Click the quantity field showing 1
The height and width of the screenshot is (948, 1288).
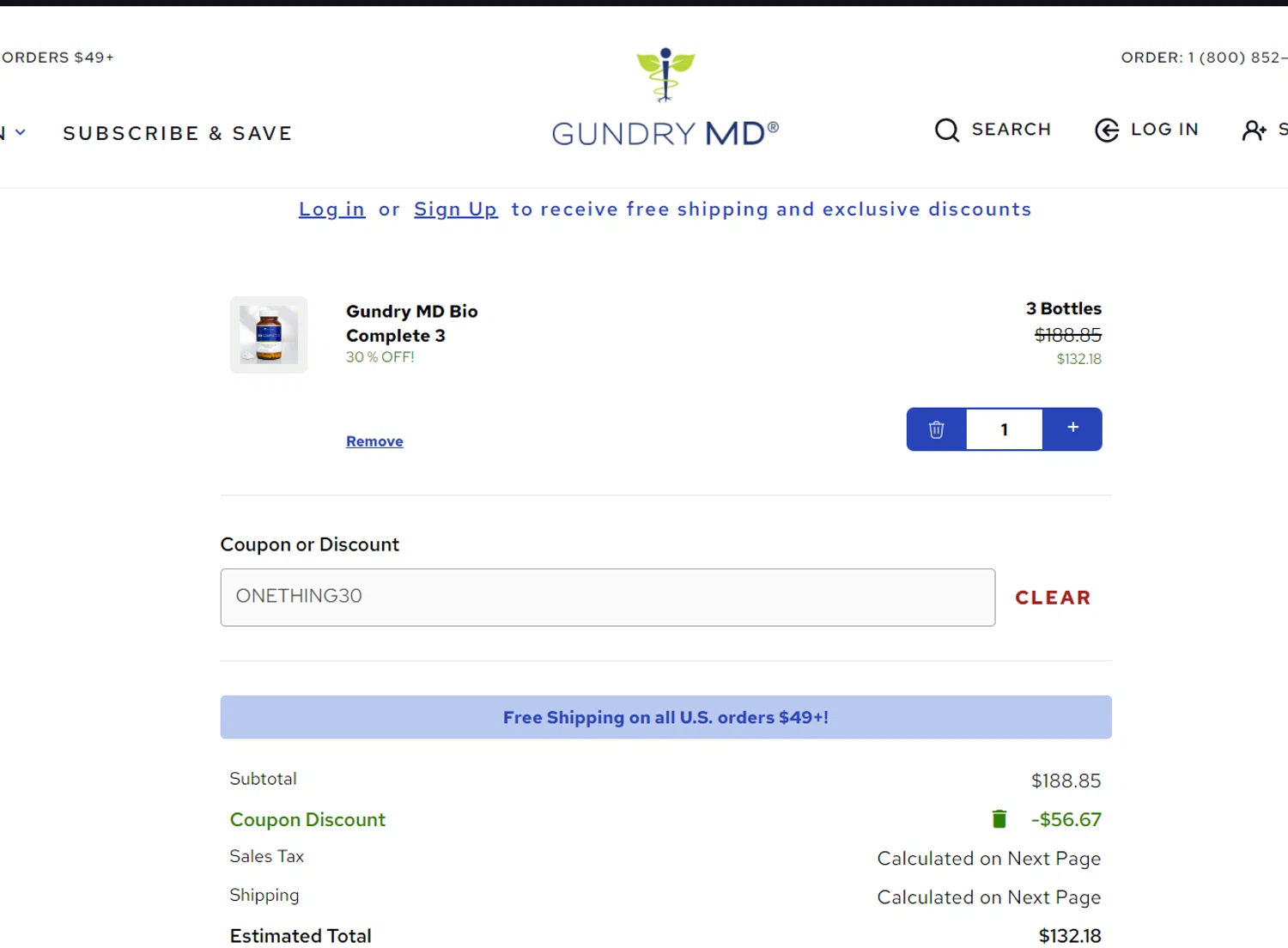click(1005, 429)
